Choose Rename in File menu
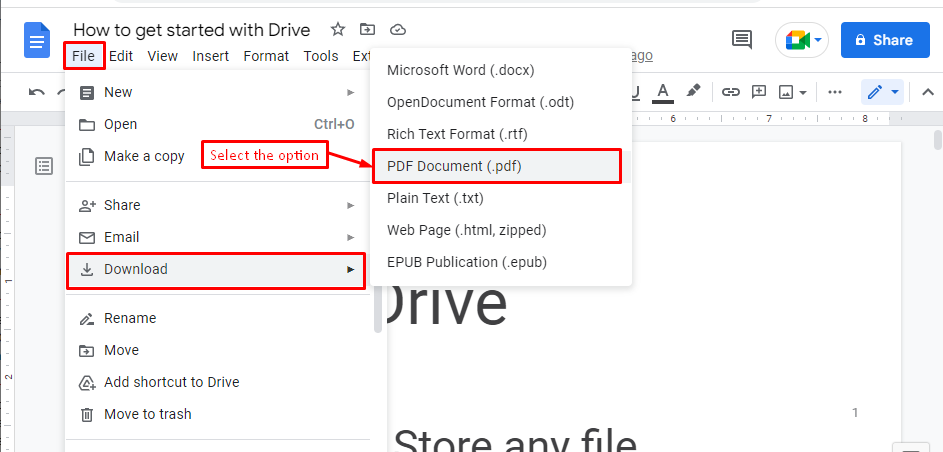Viewport: 943px width, 452px height. coord(218,319)
